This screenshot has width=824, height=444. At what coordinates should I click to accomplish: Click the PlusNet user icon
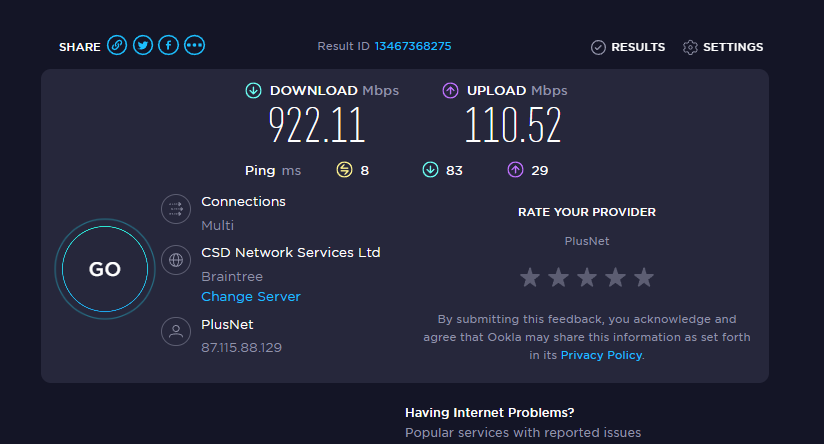pyautogui.click(x=176, y=333)
